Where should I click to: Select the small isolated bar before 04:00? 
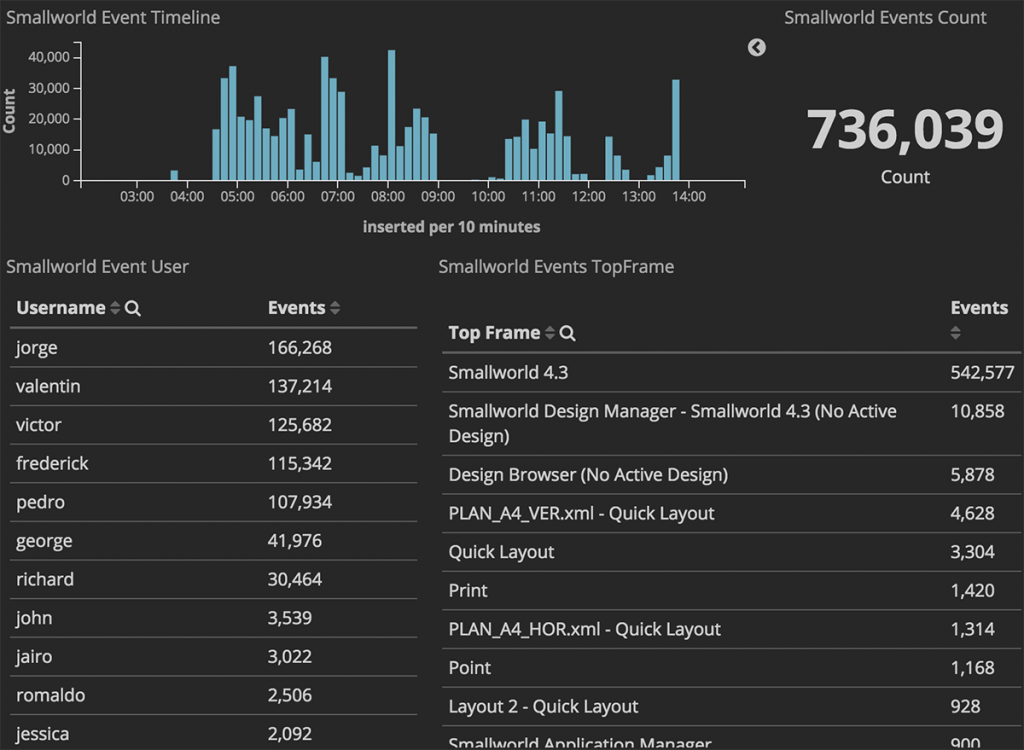point(174,175)
